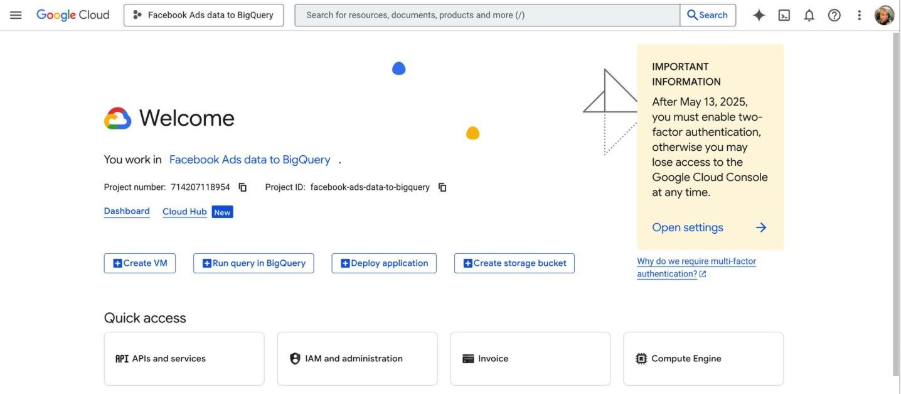Screen dimensions: 901x394
Task: Focus the resource search field
Action: [487, 16]
